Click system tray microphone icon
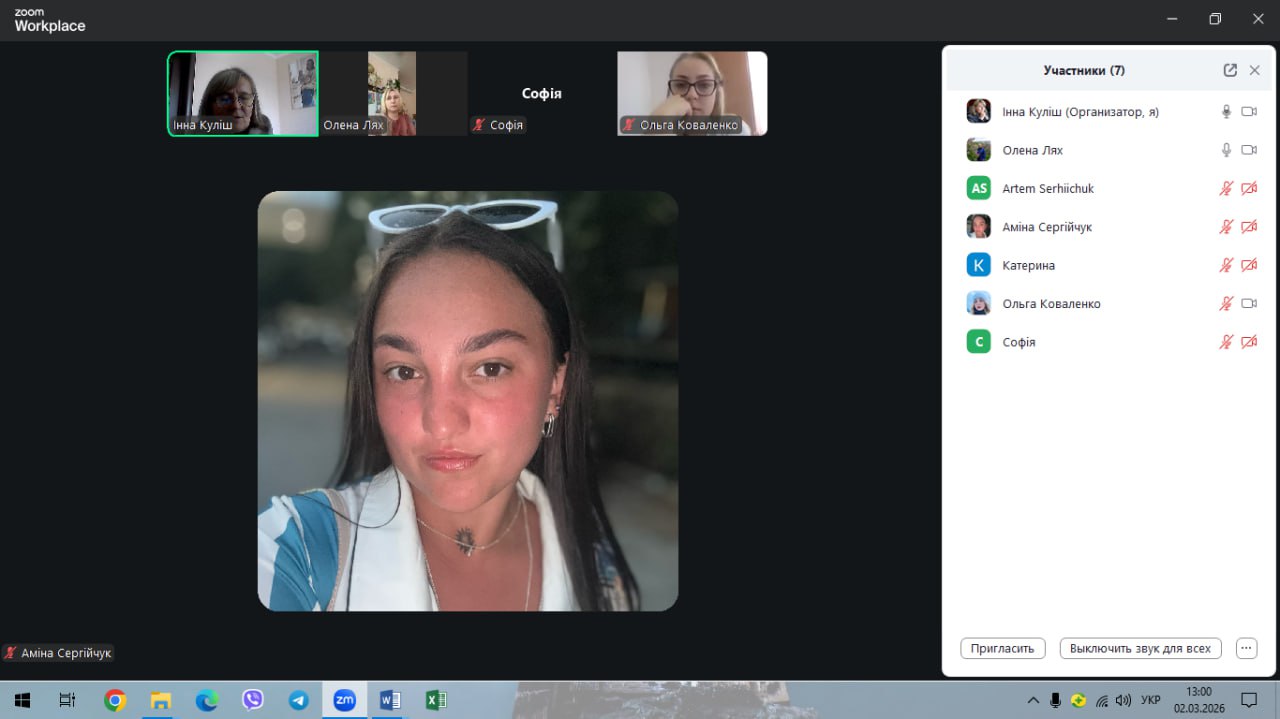 1055,700
